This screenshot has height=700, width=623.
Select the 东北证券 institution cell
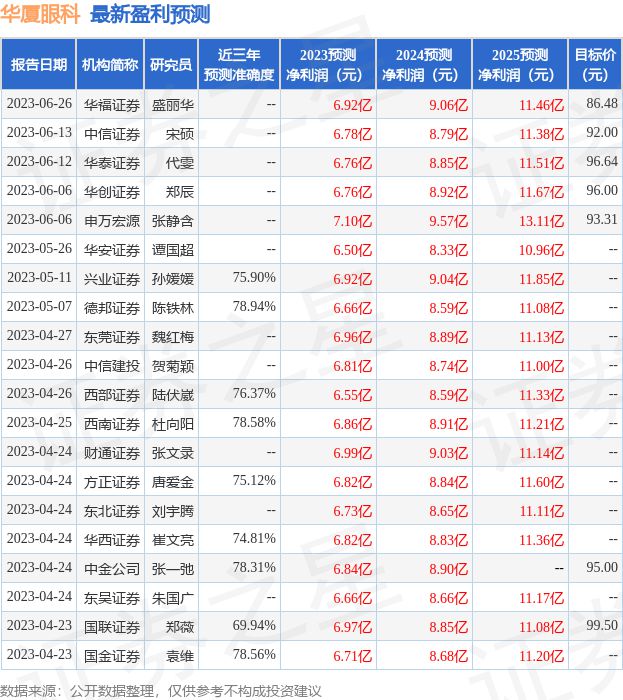point(112,511)
